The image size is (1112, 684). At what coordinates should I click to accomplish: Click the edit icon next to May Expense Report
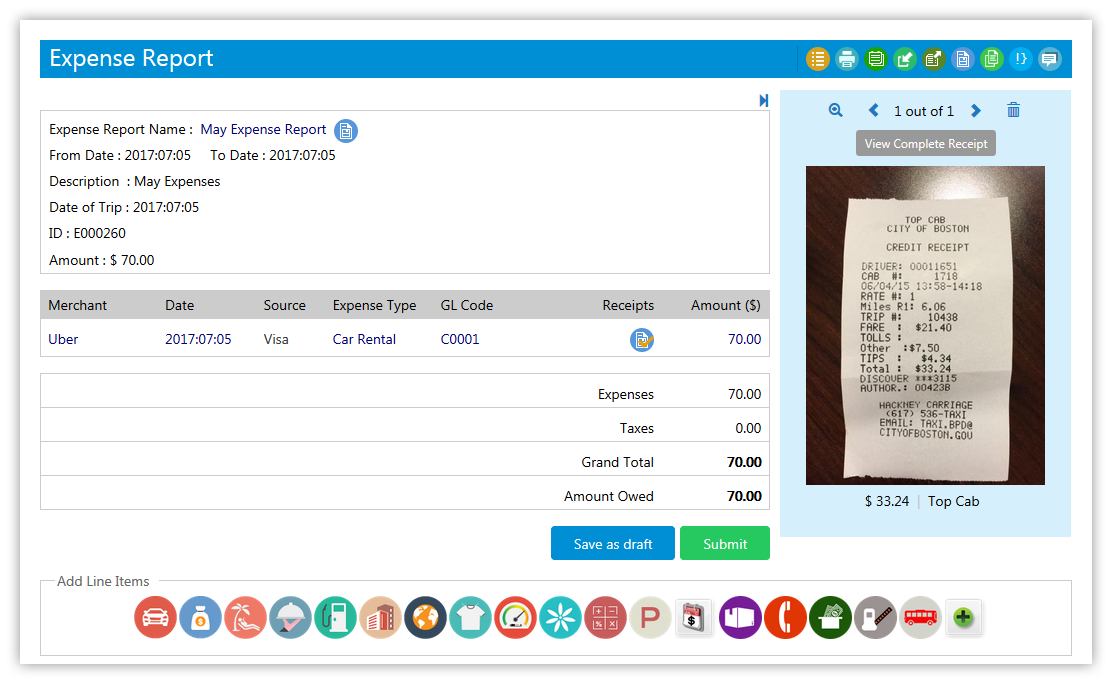point(345,131)
